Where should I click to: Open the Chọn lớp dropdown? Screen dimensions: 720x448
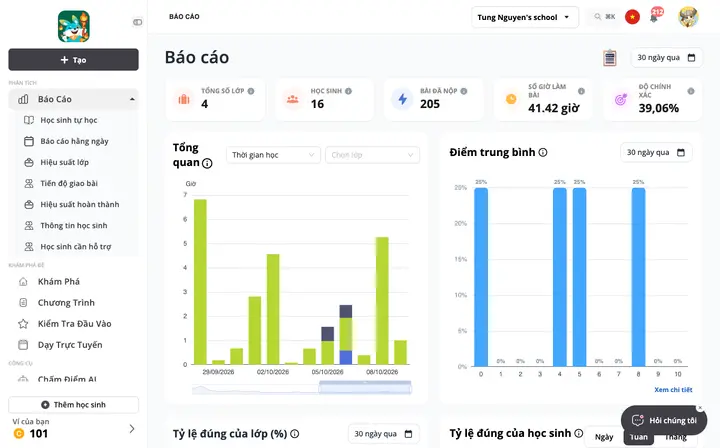pos(372,155)
